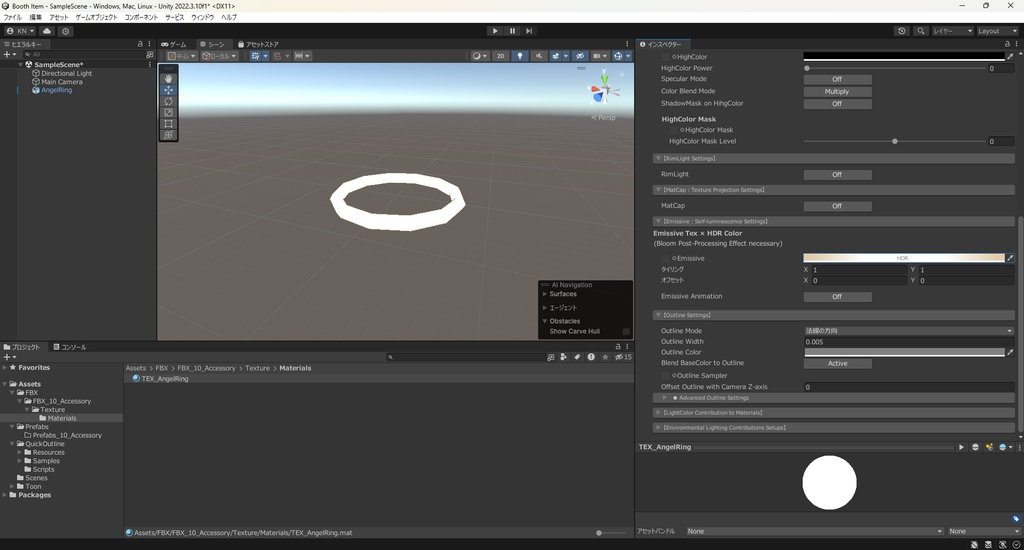
Task: Click the Outline Color swatch
Action: pyautogui.click(x=904, y=352)
